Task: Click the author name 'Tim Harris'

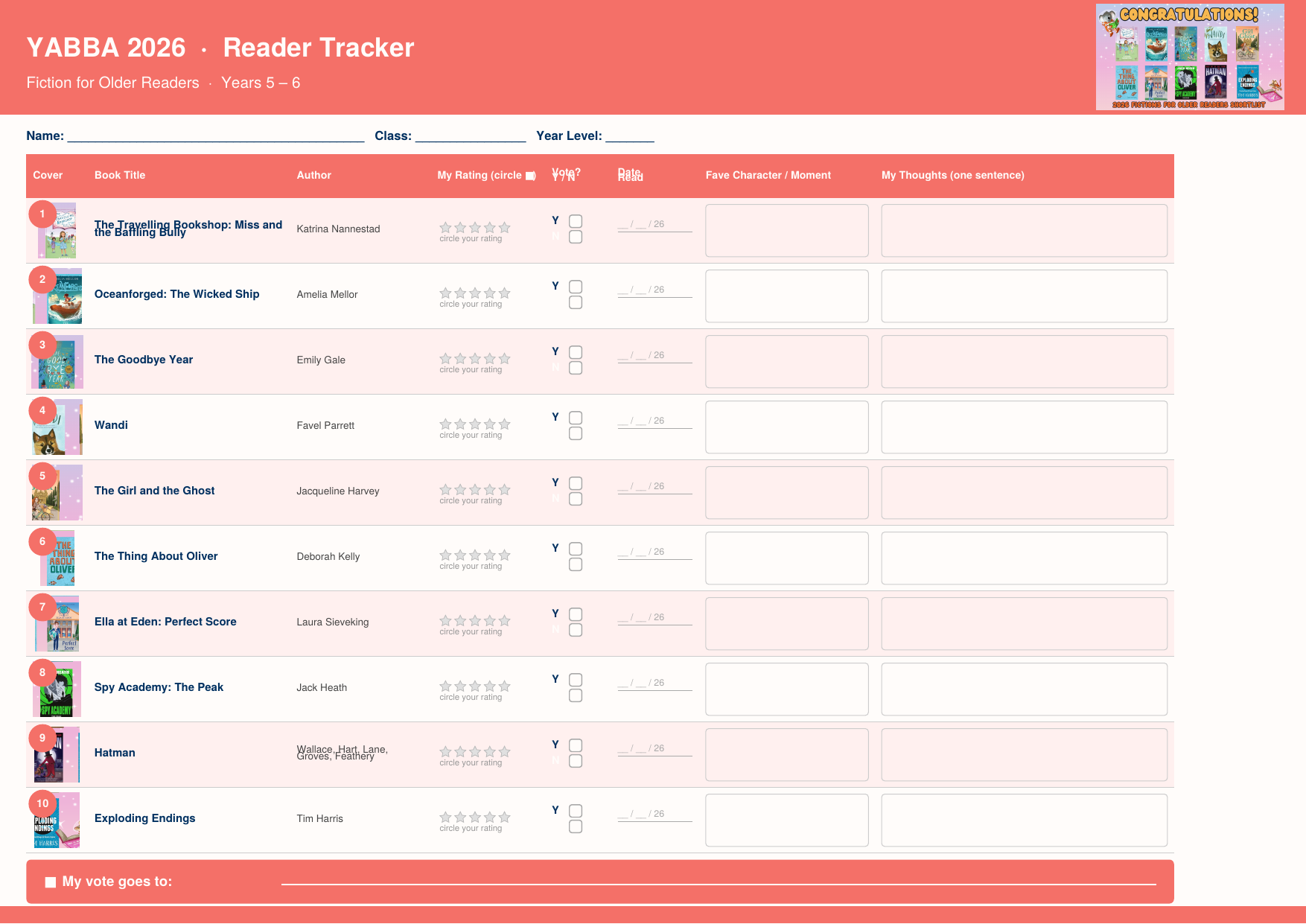Action: point(320,818)
